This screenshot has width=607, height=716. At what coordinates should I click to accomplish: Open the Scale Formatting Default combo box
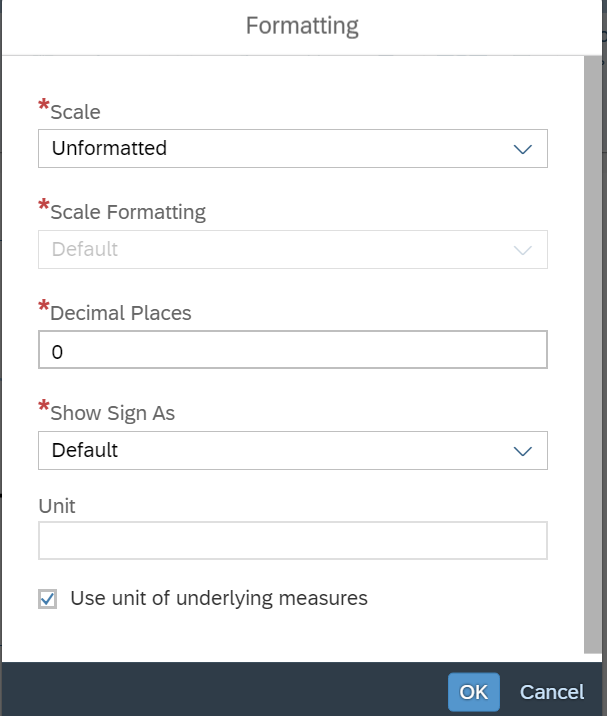click(x=293, y=249)
